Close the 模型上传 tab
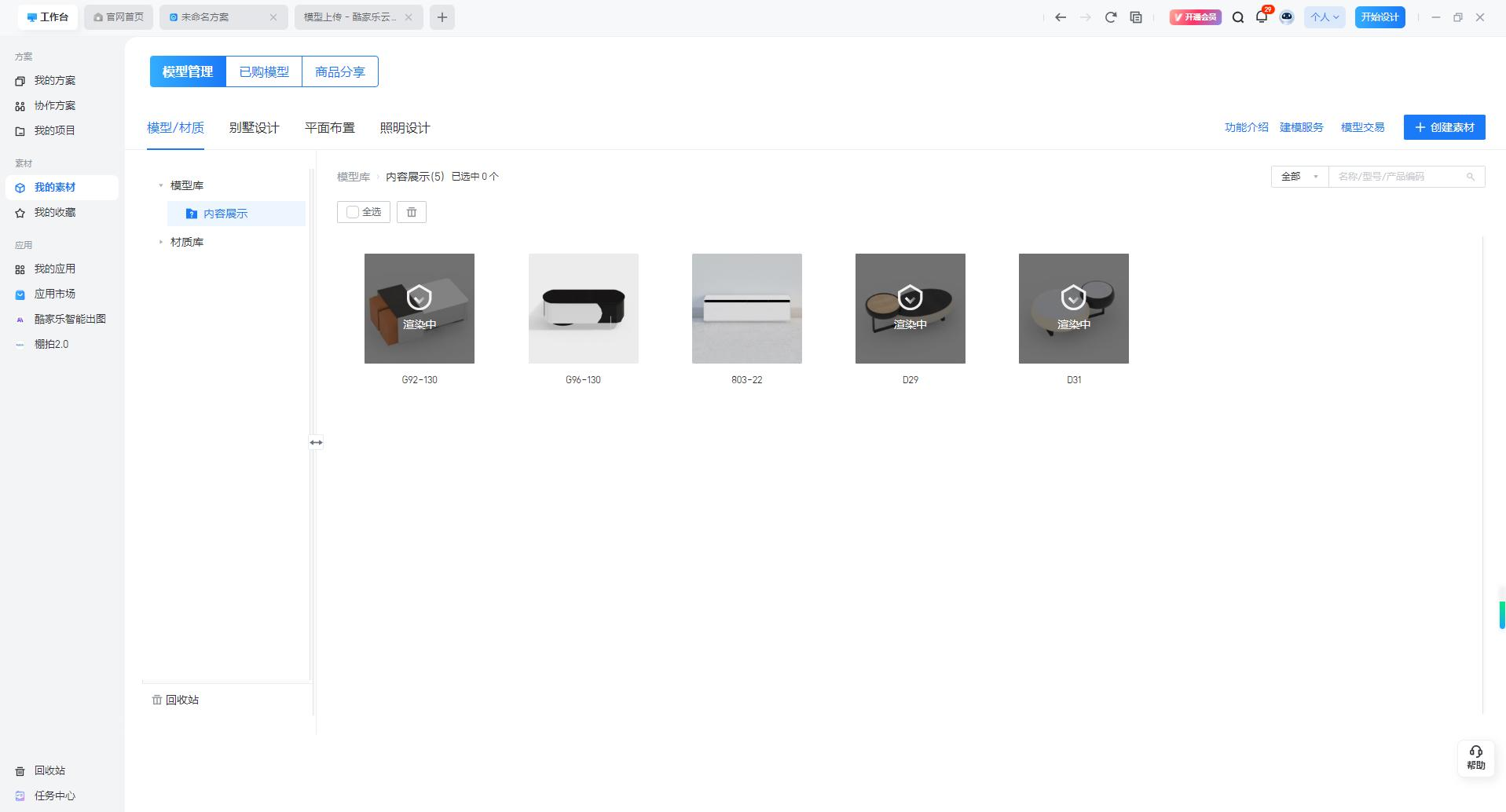The height and width of the screenshot is (812, 1506). (409, 17)
